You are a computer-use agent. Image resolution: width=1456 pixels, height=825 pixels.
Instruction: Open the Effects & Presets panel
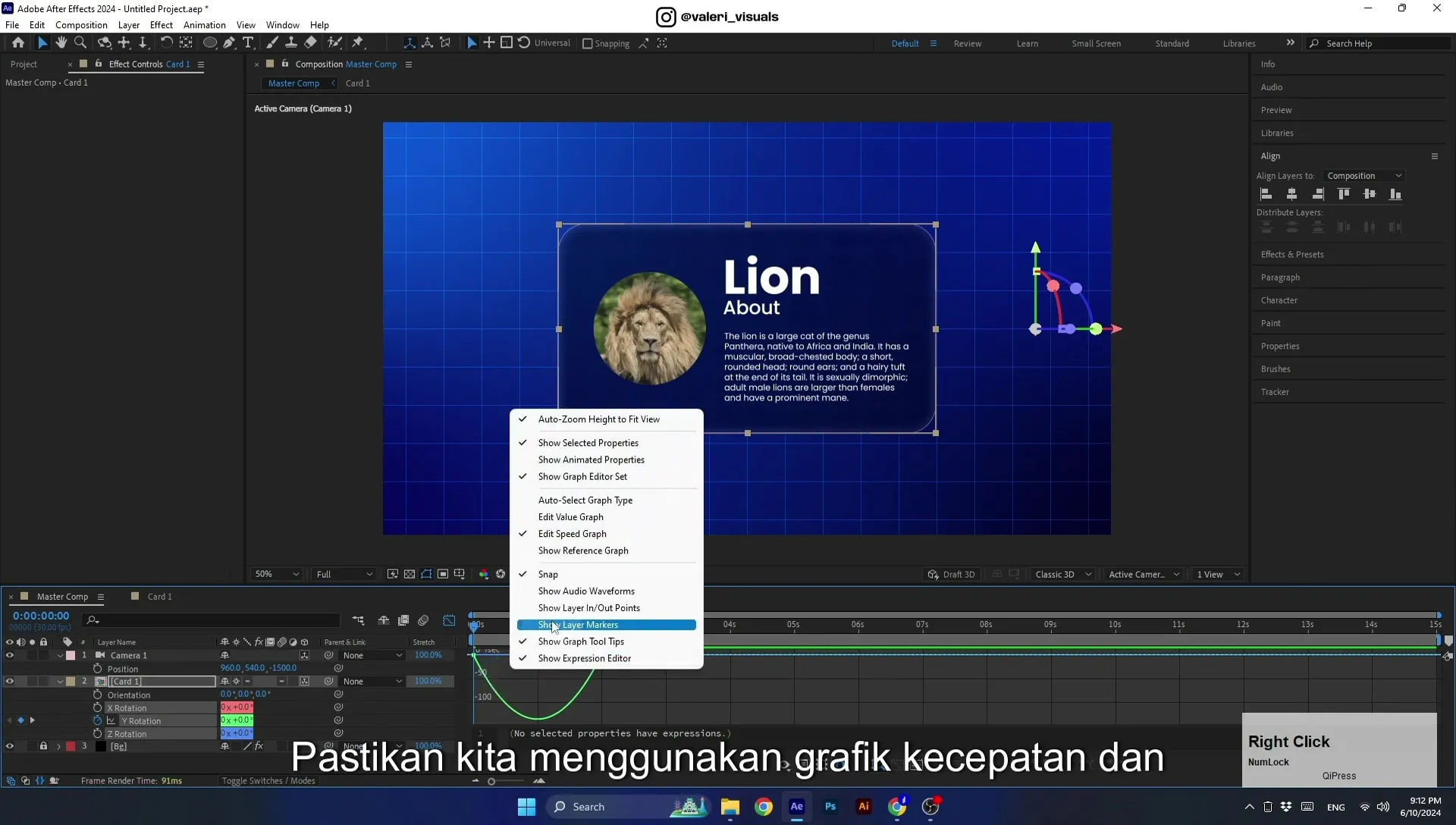click(1291, 255)
